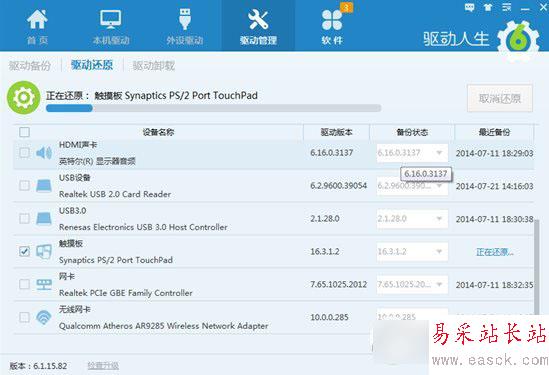Screen dimensions: 549x375
Task: Click the 6.16.0.3137 tooltip popup
Action: [426, 174]
